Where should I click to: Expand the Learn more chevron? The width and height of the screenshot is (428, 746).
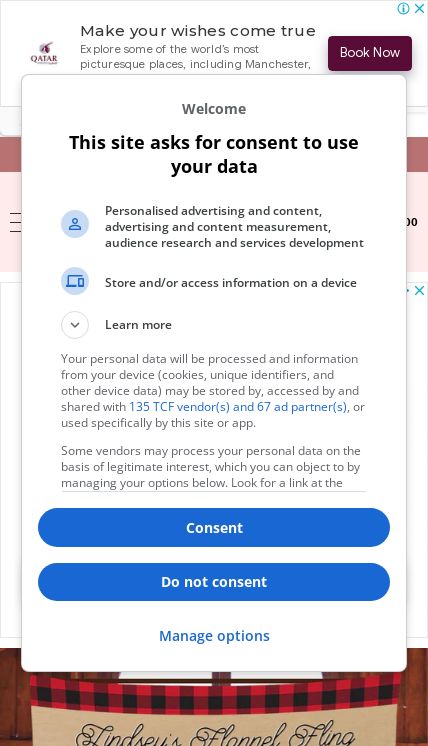pyautogui.click(x=75, y=325)
